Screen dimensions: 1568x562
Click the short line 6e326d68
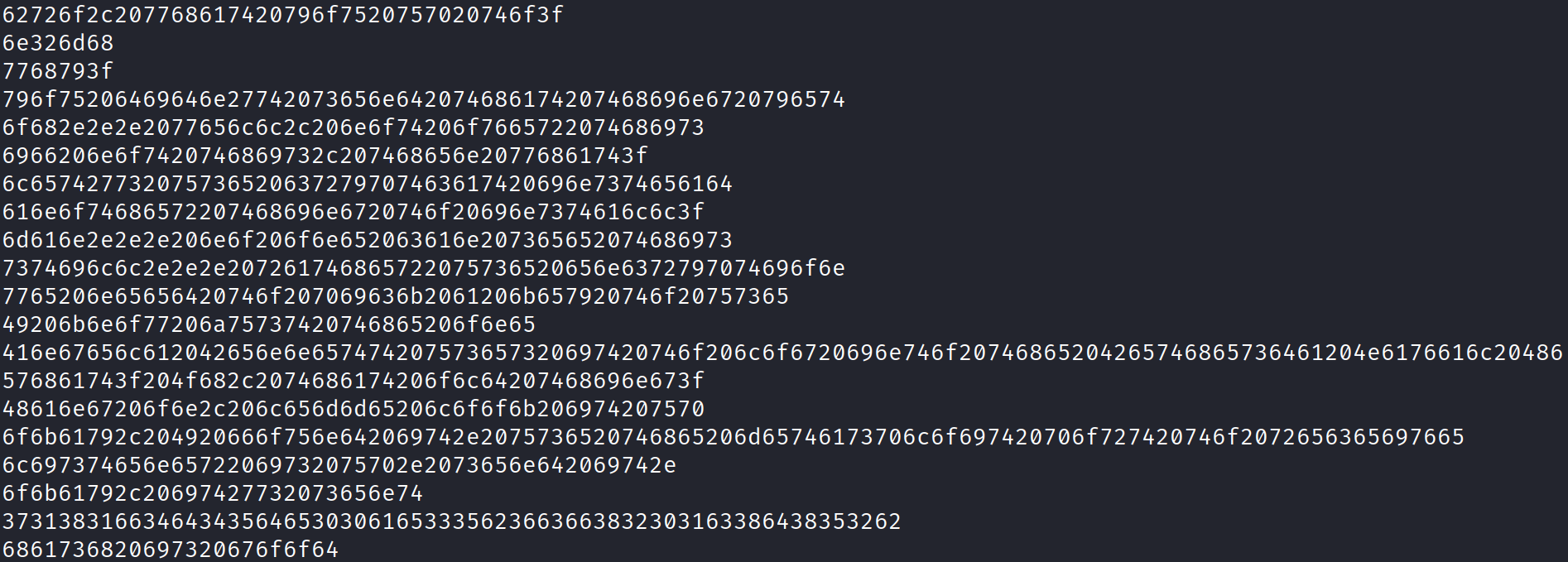(58, 43)
